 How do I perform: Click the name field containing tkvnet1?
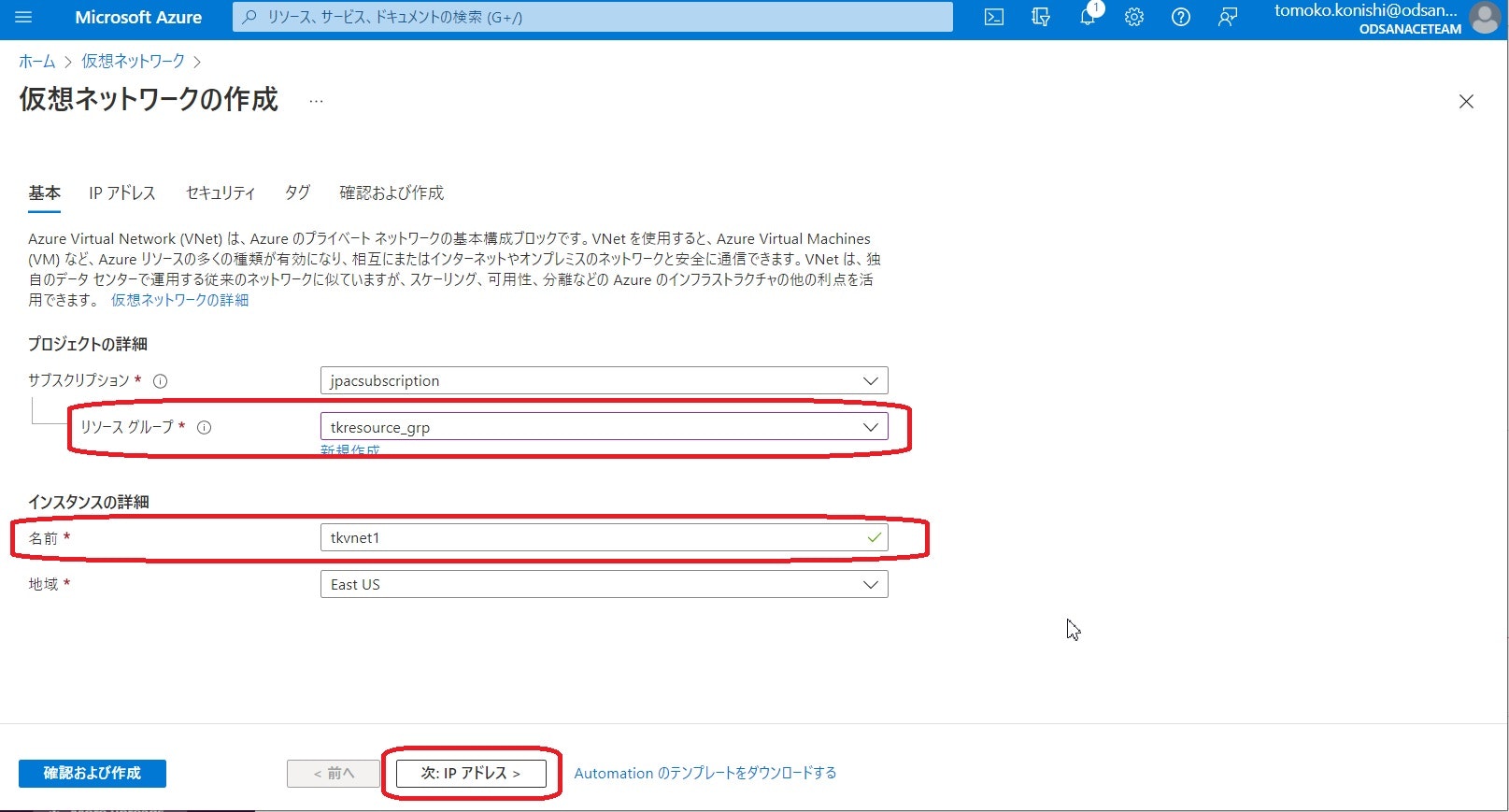click(604, 537)
